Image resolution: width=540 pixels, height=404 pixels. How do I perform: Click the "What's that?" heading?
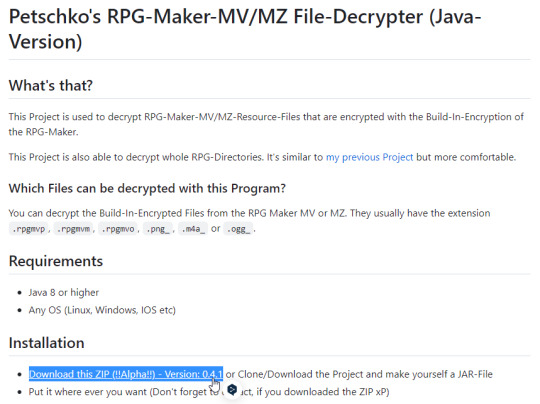click(51, 85)
